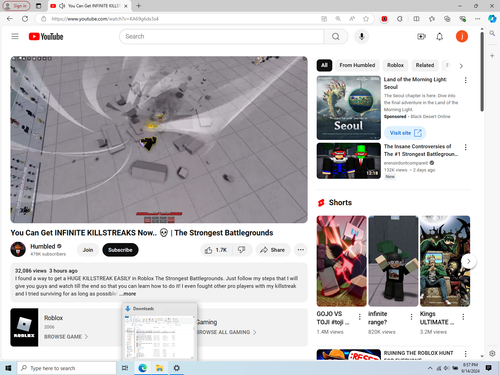This screenshot has height=375, width=500.
Task: Click the voice search microphone icon
Action: tap(362, 36)
